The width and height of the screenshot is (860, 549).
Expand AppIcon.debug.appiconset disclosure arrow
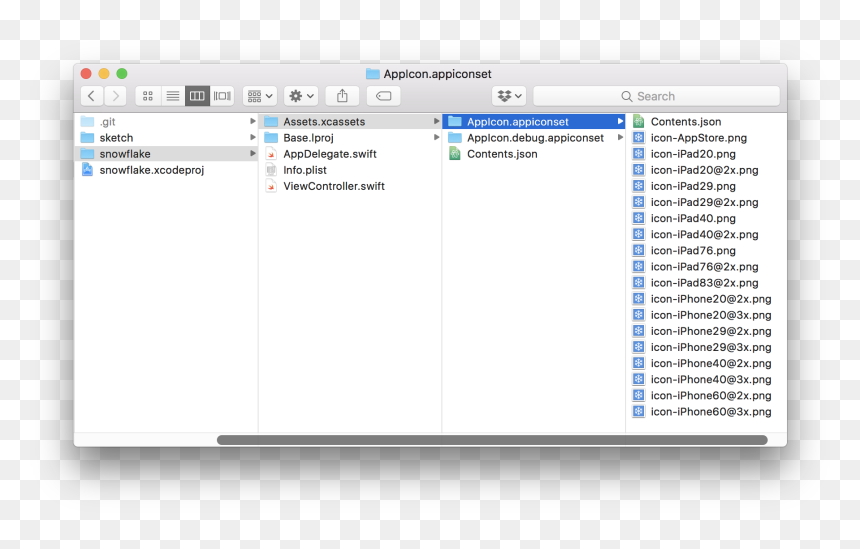620,137
